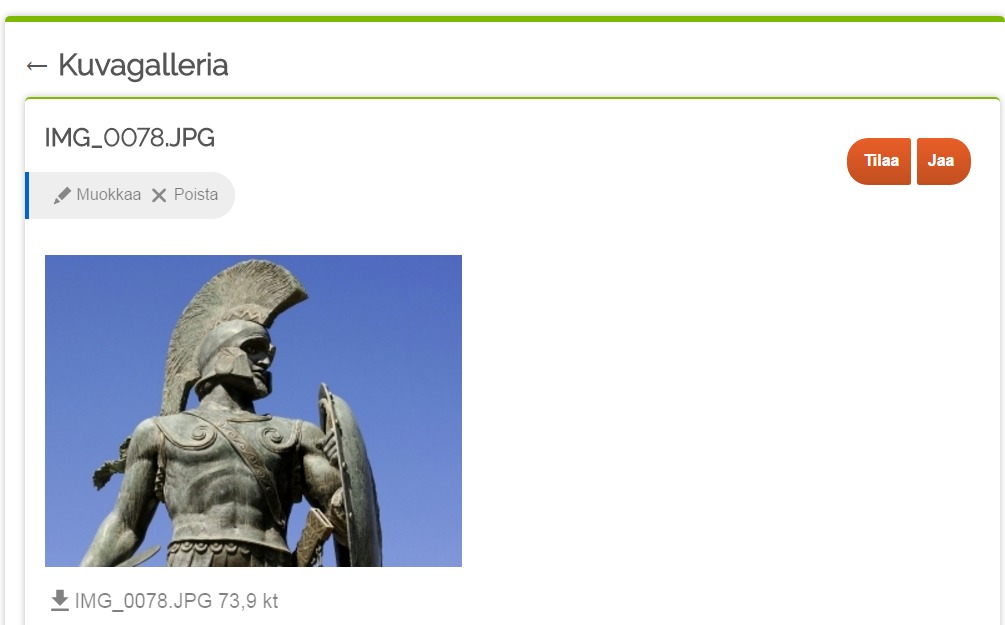Click the download arrow icon below photo
The image size is (1005, 625).
pyautogui.click(x=60, y=601)
